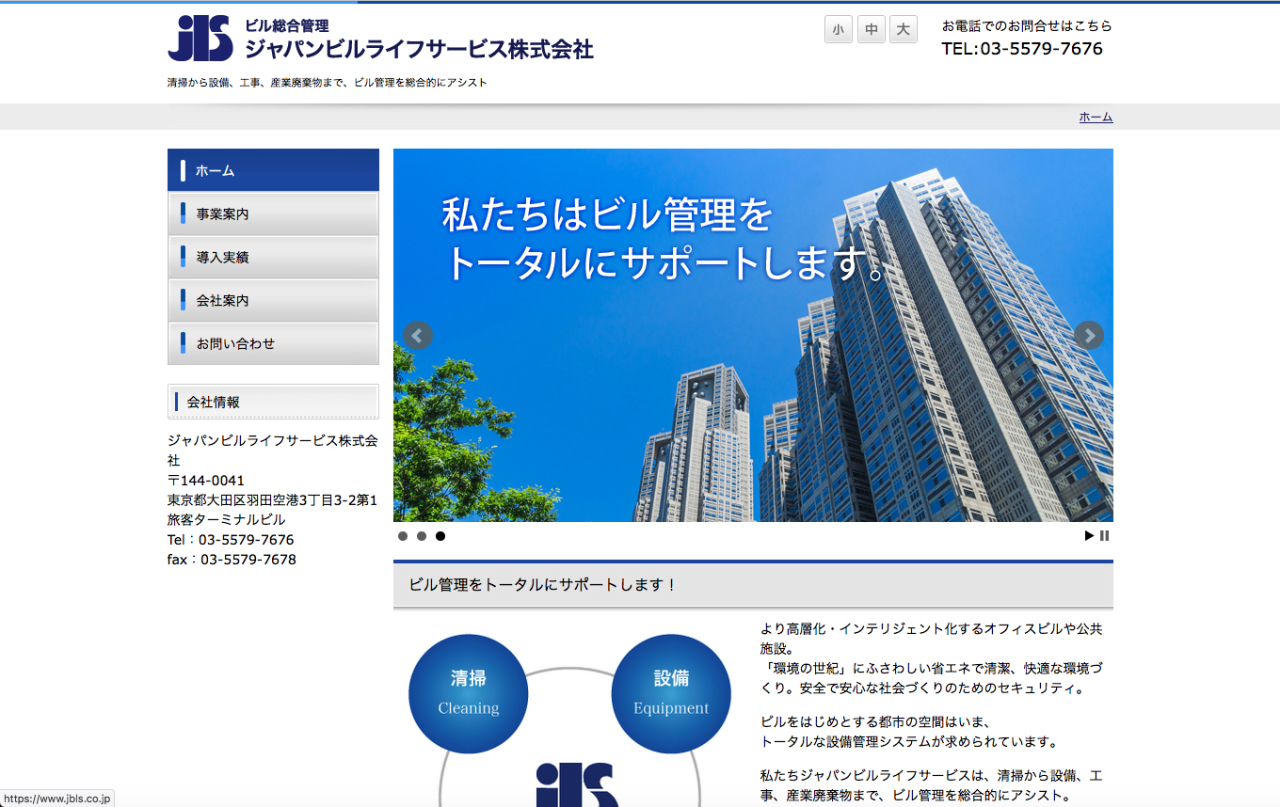Open 会社案内 in the sidebar menu
The width and height of the screenshot is (1280, 807).
[x=273, y=300]
